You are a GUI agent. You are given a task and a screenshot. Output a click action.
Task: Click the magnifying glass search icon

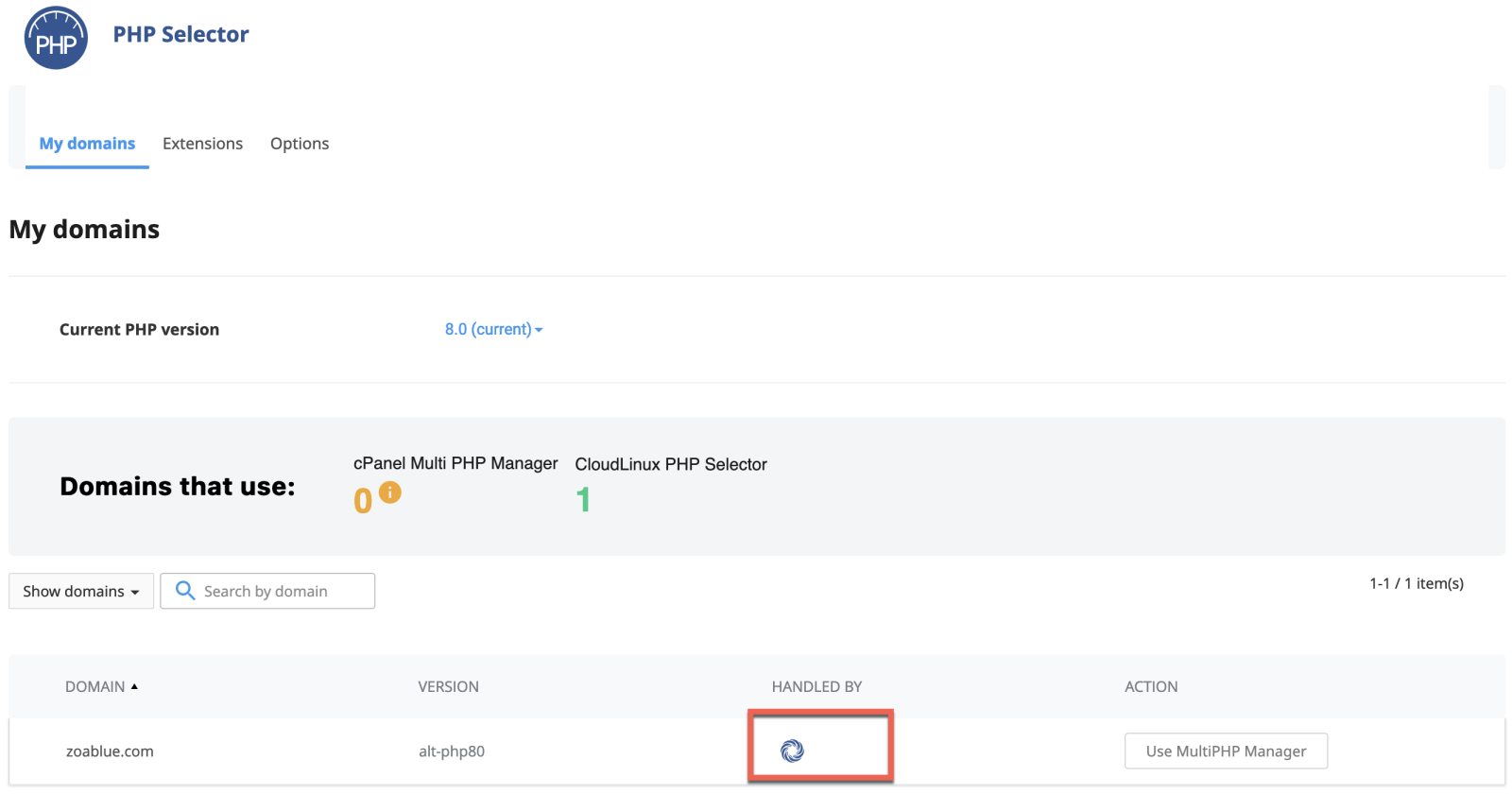coord(185,591)
